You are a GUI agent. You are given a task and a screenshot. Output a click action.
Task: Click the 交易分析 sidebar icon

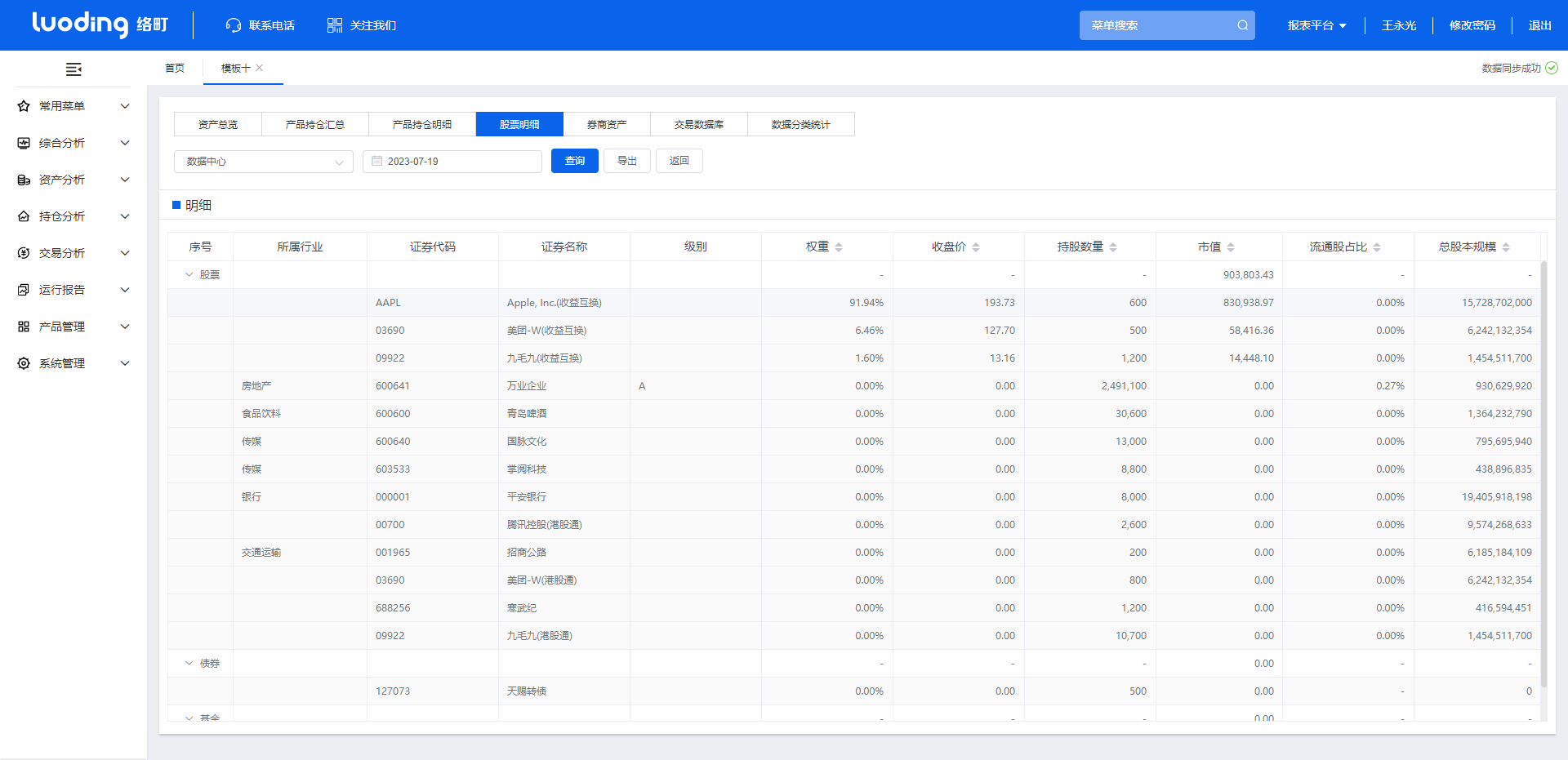(x=24, y=253)
